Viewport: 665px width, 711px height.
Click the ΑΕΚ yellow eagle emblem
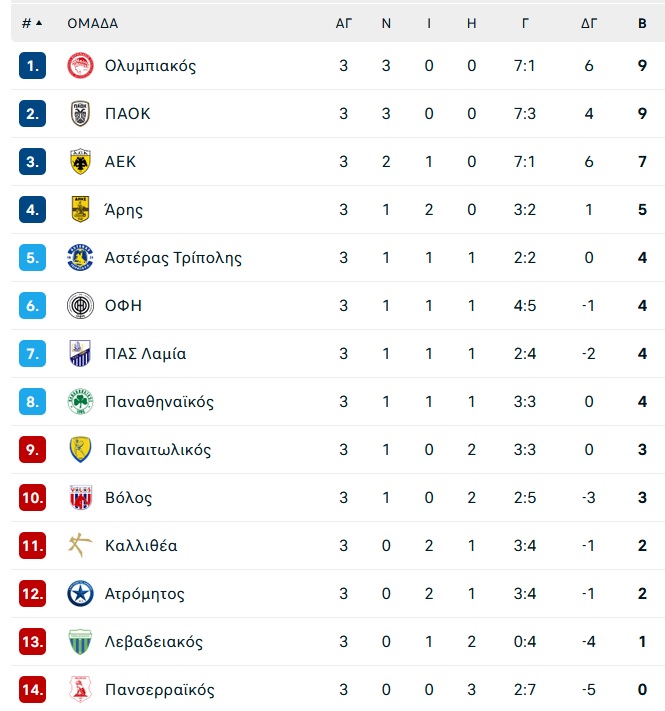point(80,161)
